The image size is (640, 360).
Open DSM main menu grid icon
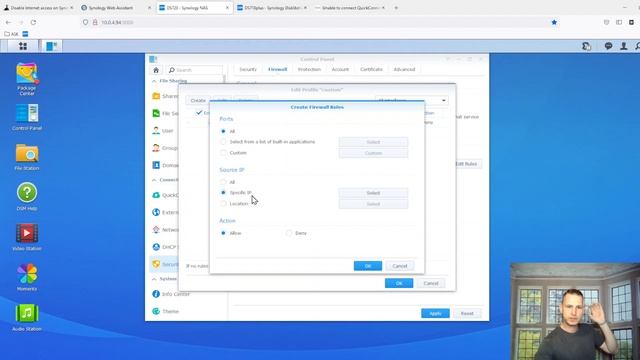(23, 46)
